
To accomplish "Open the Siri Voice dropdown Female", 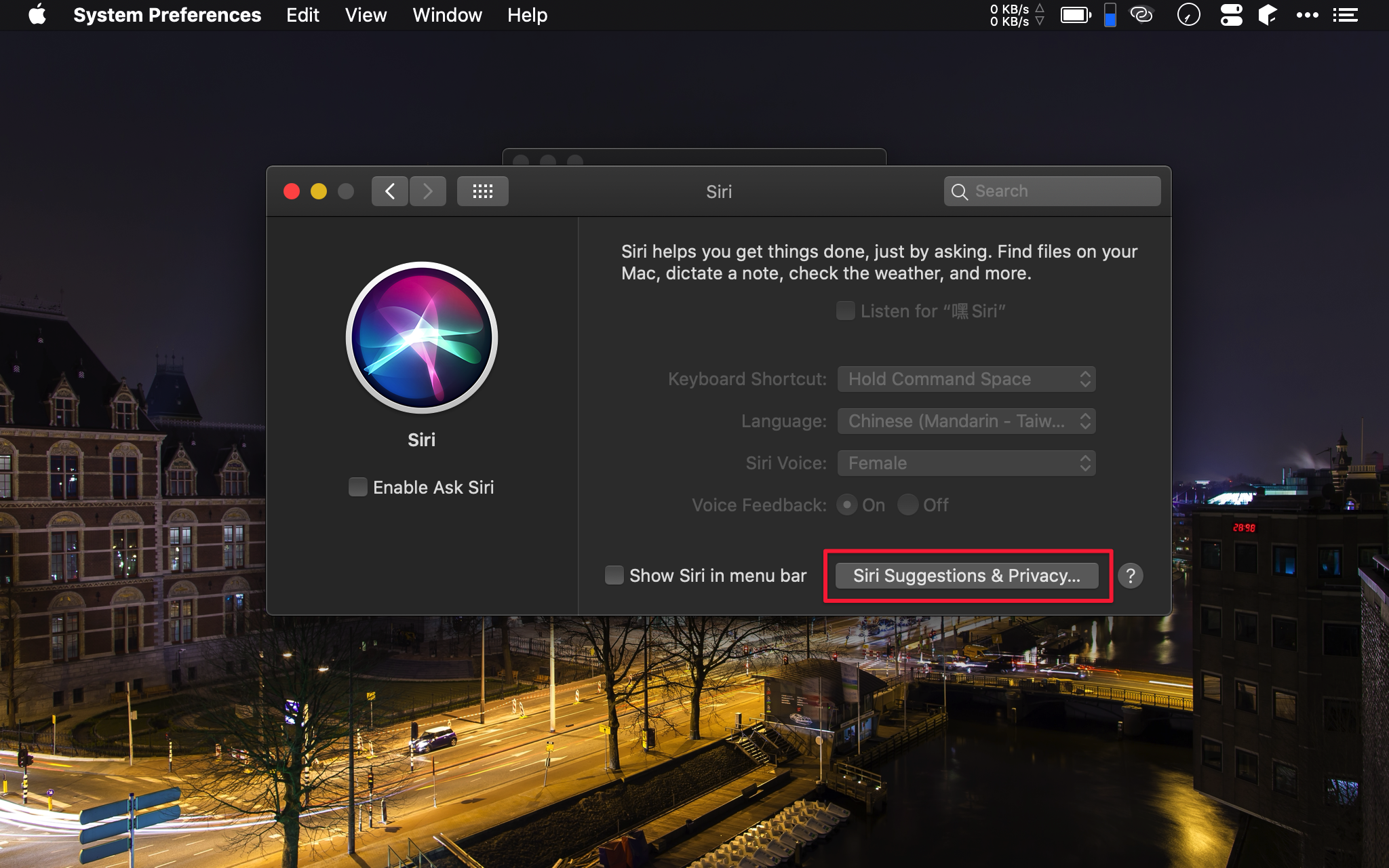I will [966, 463].
